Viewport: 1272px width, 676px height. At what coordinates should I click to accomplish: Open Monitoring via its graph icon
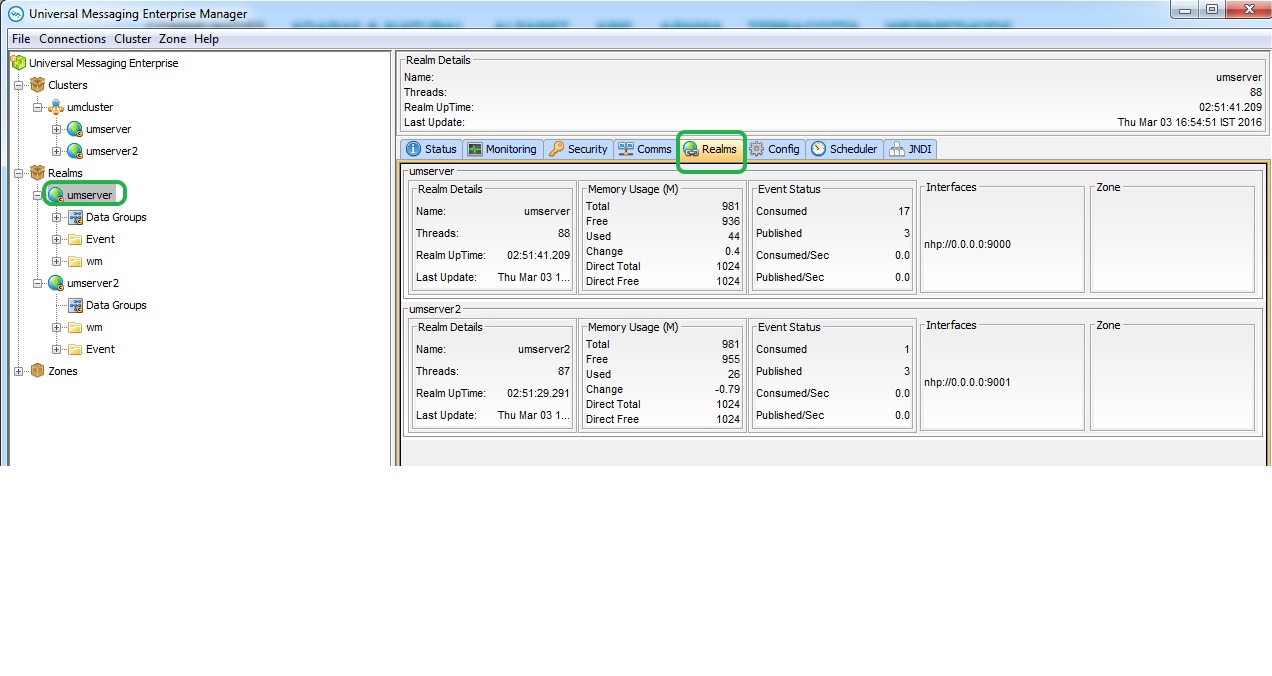[x=475, y=149]
